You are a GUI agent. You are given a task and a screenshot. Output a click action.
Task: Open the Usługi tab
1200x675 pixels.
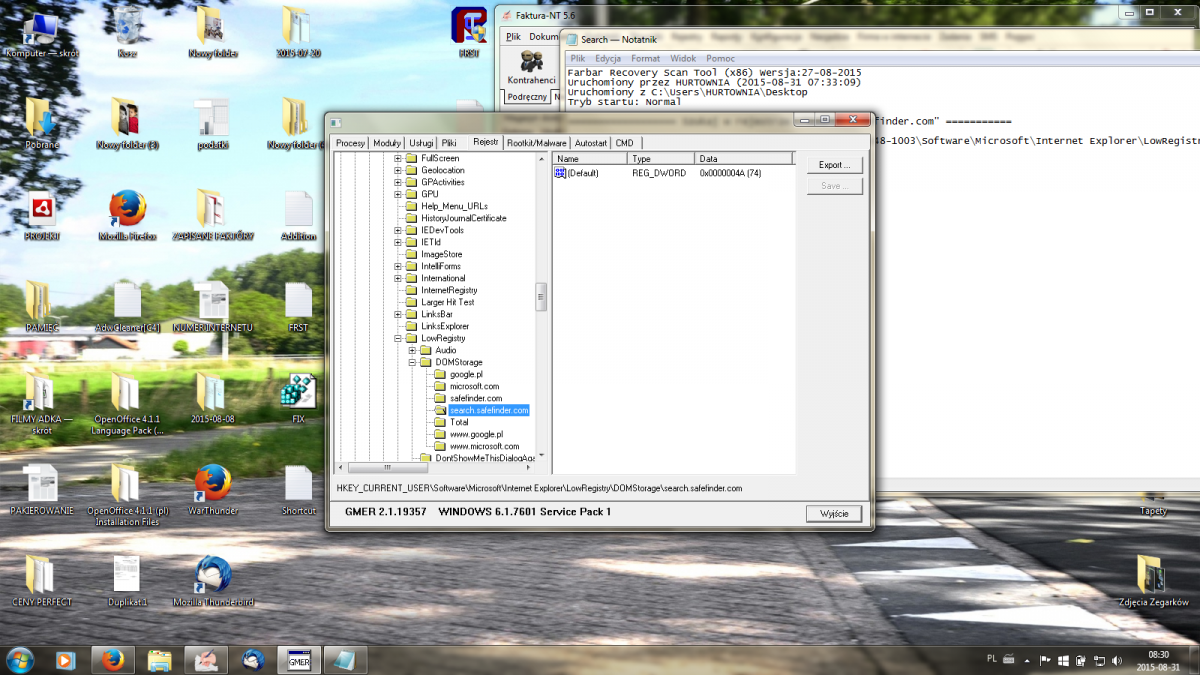(x=421, y=143)
